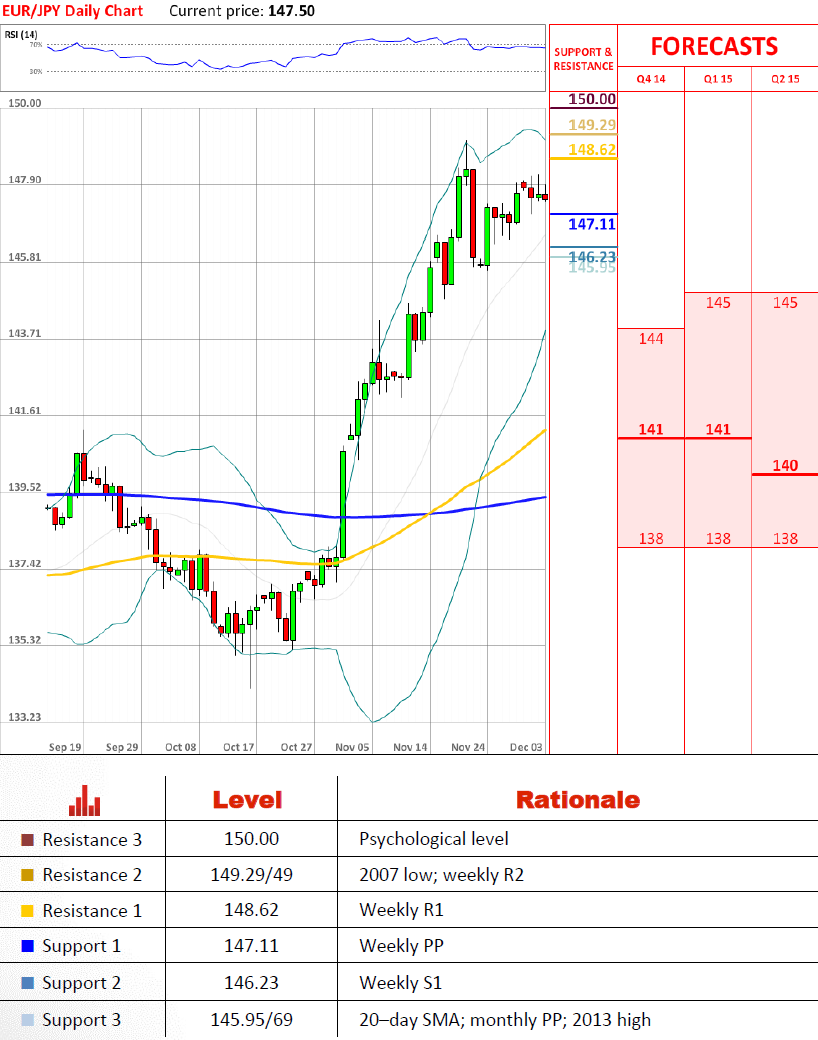
Task: Click the 147.11 support level marker
Action: (592, 224)
